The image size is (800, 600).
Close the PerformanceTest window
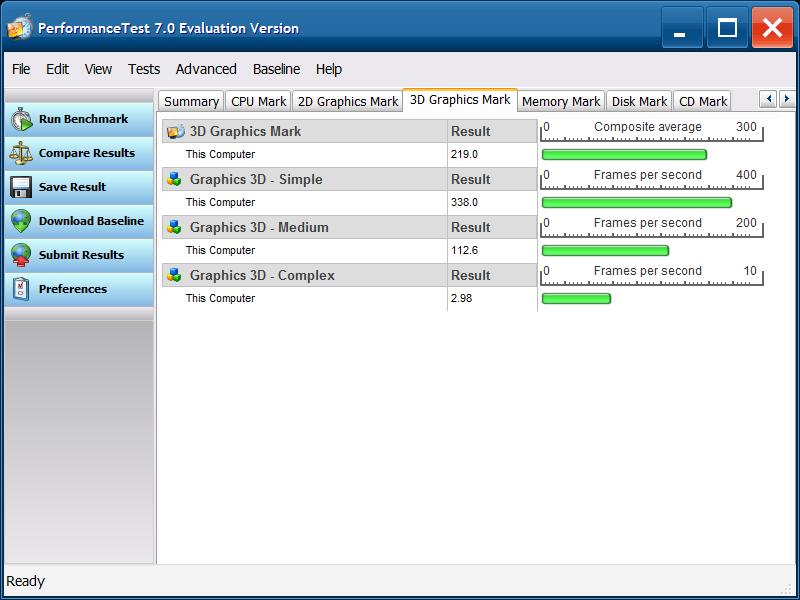click(772, 28)
